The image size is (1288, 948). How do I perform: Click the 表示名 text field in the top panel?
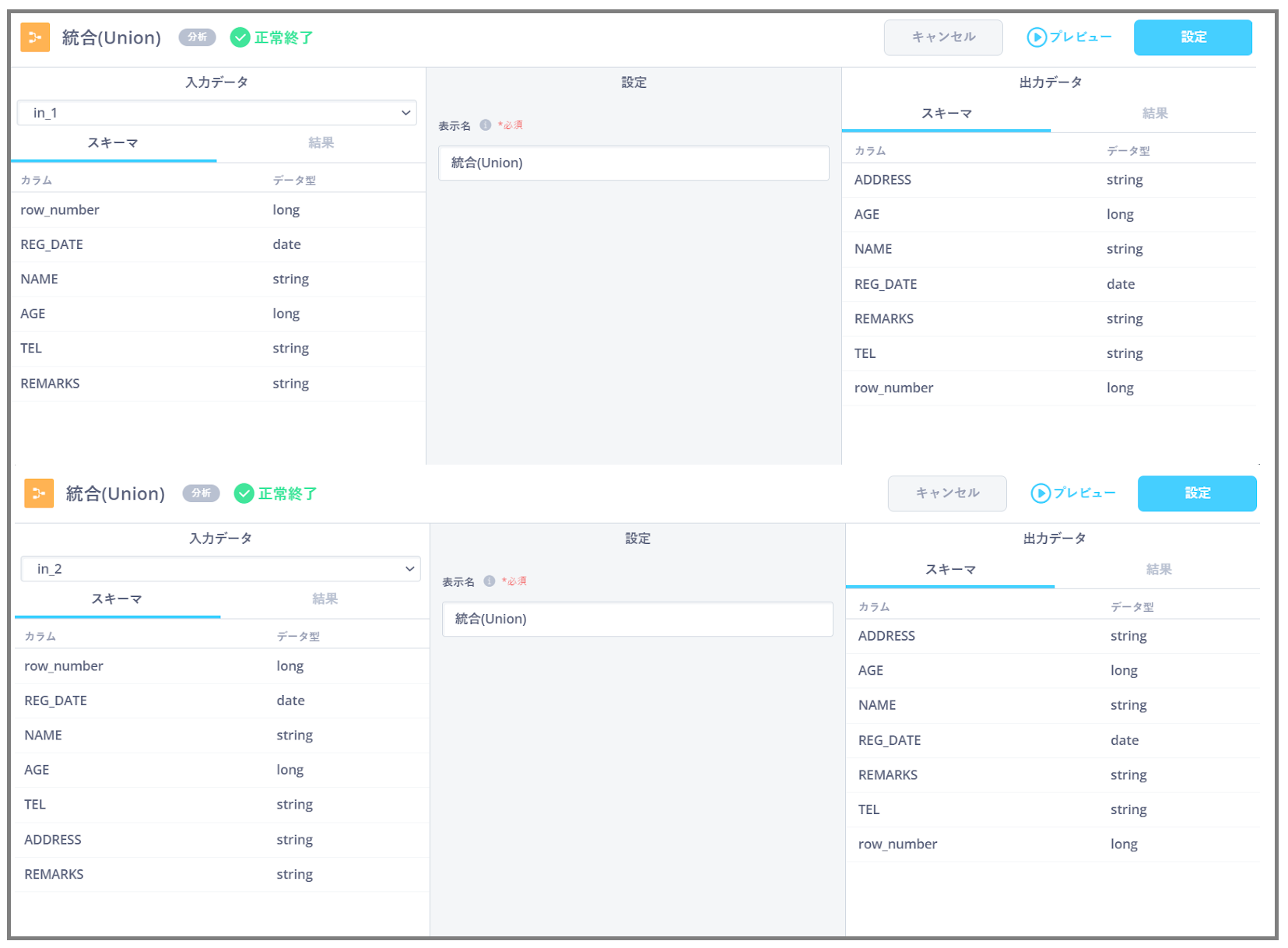click(x=633, y=163)
